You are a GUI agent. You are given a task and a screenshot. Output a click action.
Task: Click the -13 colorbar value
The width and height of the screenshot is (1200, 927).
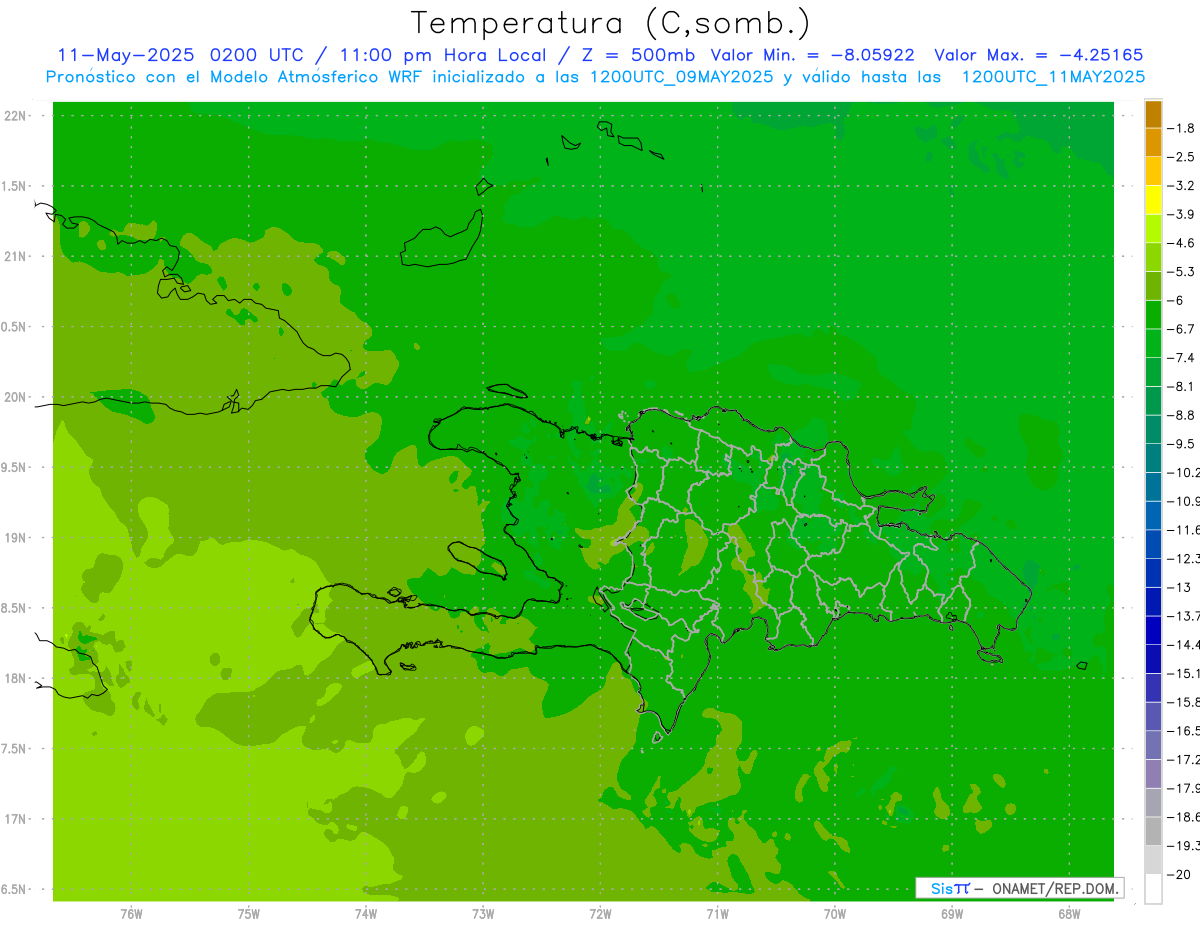point(1181,587)
